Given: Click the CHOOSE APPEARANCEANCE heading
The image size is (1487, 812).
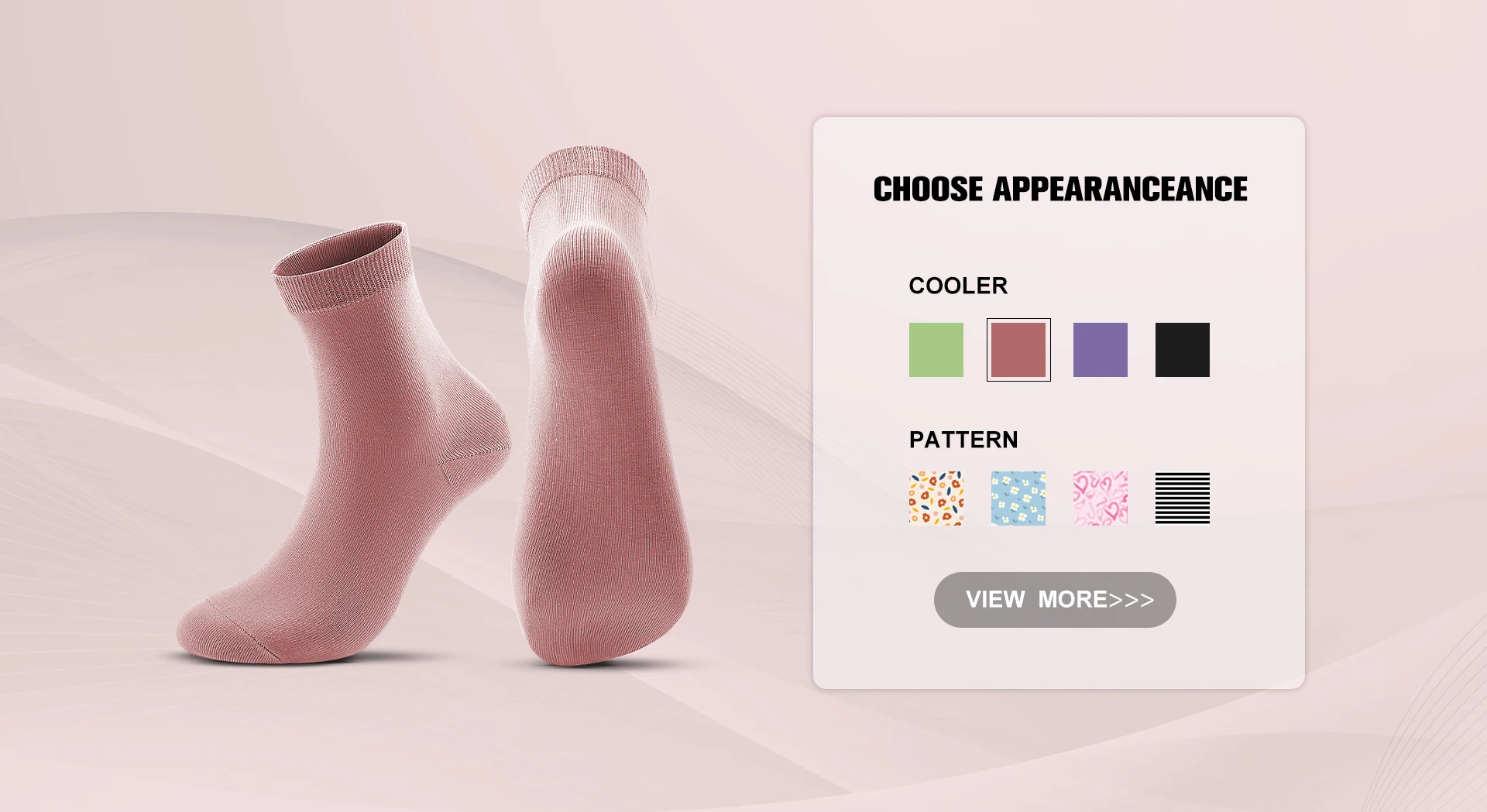Looking at the screenshot, I should pyautogui.click(x=1060, y=189).
